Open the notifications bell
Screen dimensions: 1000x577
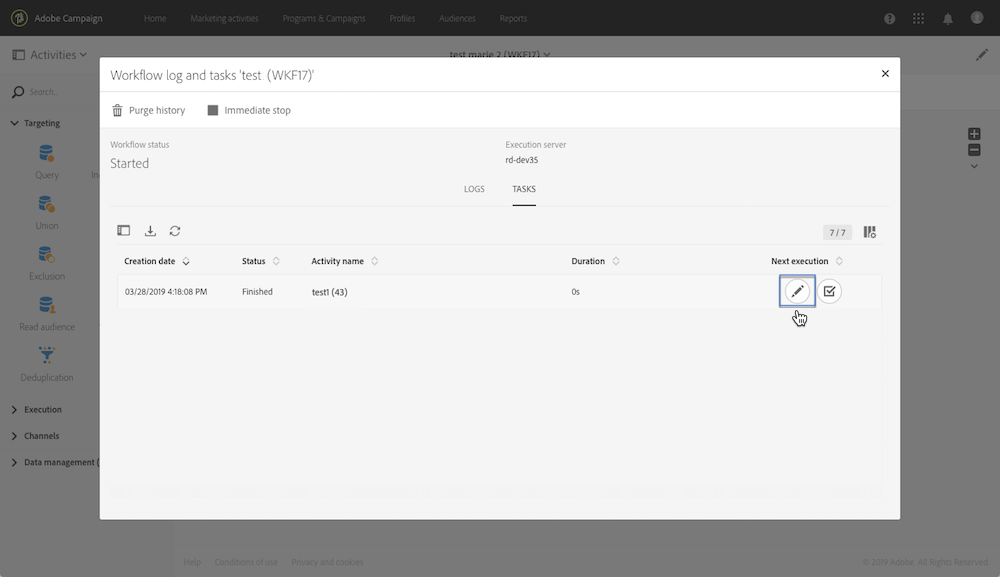(x=948, y=18)
